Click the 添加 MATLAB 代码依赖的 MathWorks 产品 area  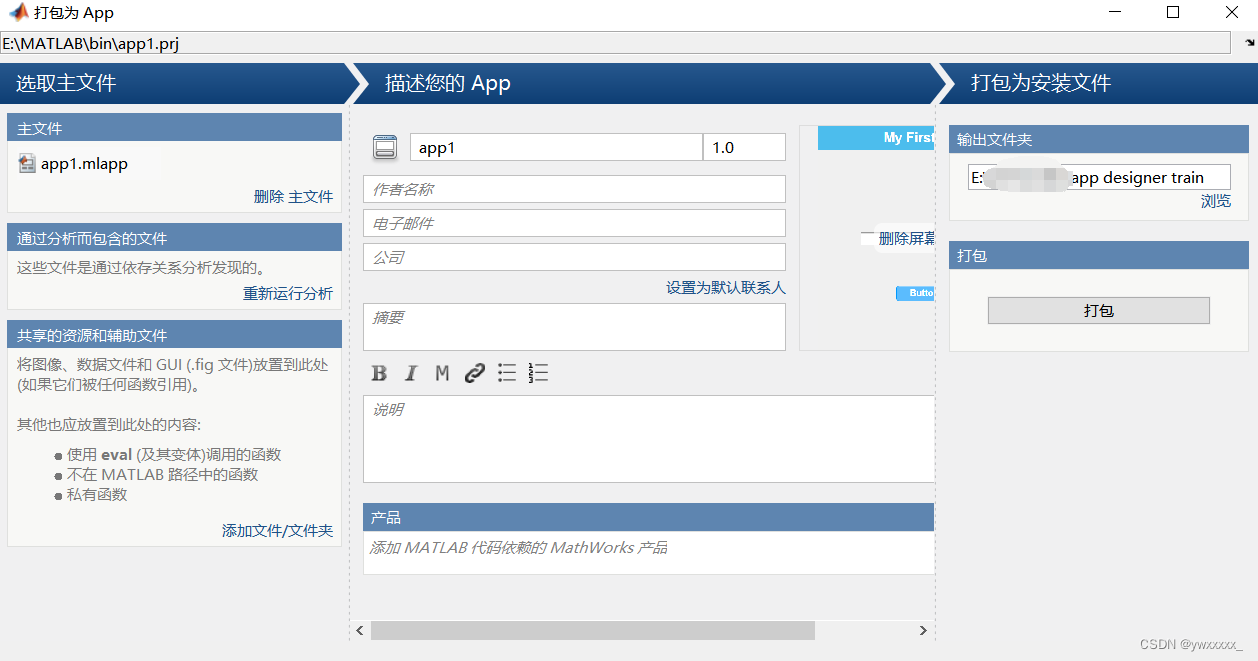(648, 553)
